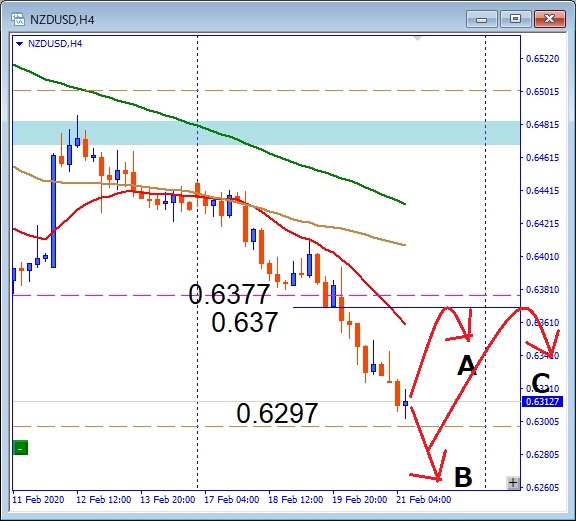
Task: Click the NZDUSD chart window icon
Action: [x=17, y=19]
